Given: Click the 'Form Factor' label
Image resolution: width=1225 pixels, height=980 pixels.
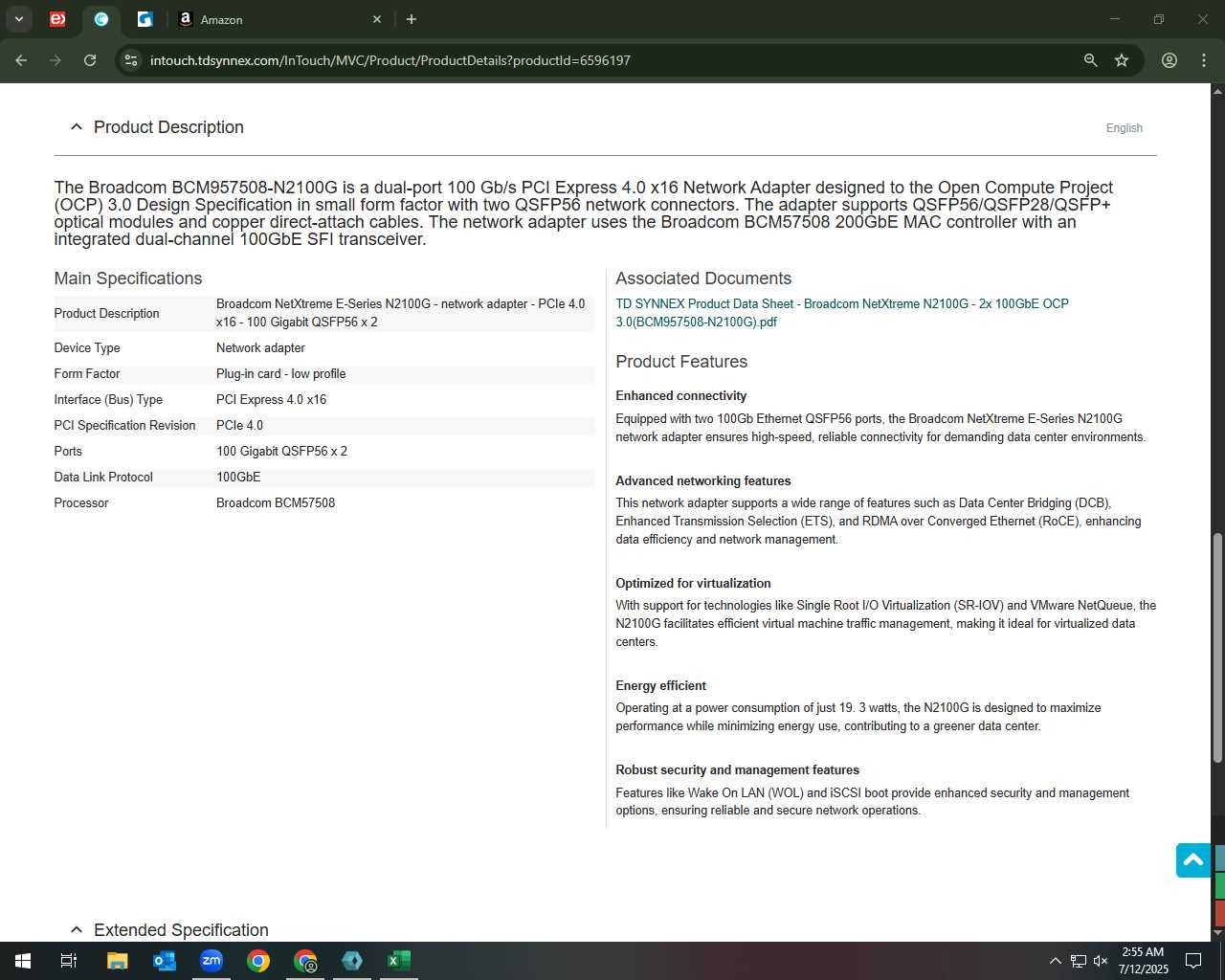Looking at the screenshot, I should [x=87, y=373].
